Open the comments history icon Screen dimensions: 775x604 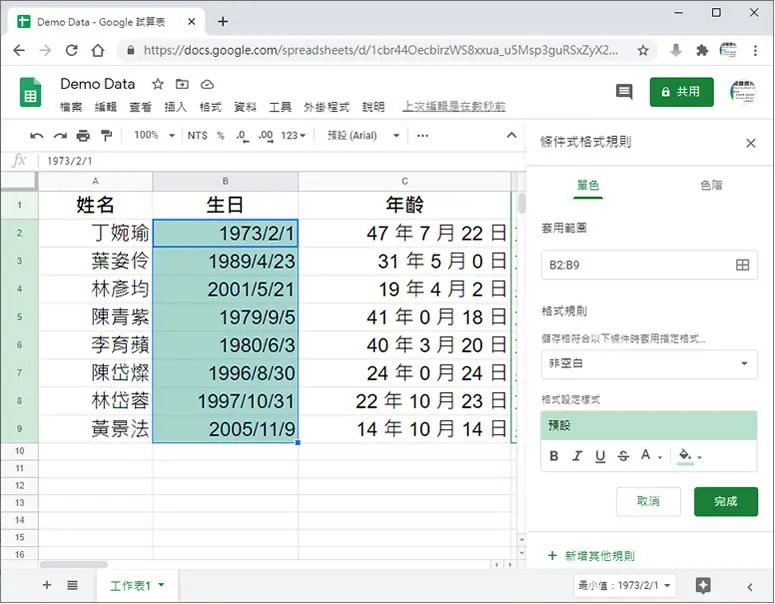coord(624,91)
